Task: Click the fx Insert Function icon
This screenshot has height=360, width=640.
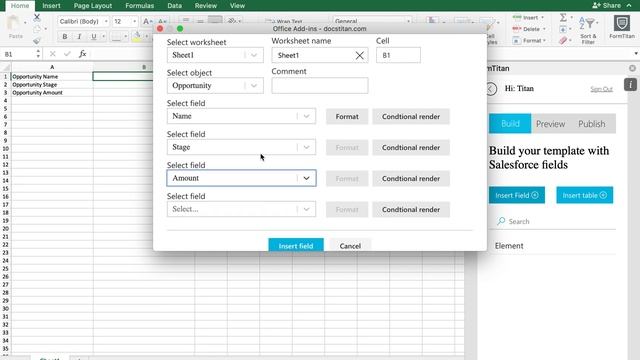Action: coord(82,53)
